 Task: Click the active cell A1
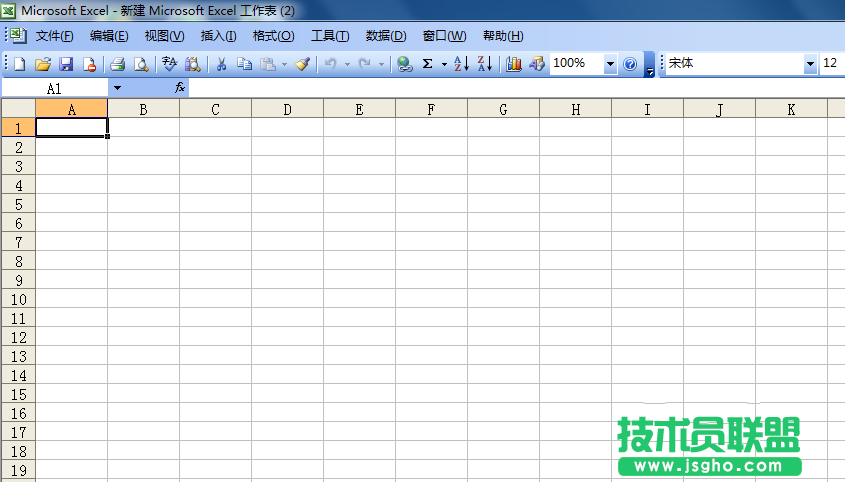point(71,128)
